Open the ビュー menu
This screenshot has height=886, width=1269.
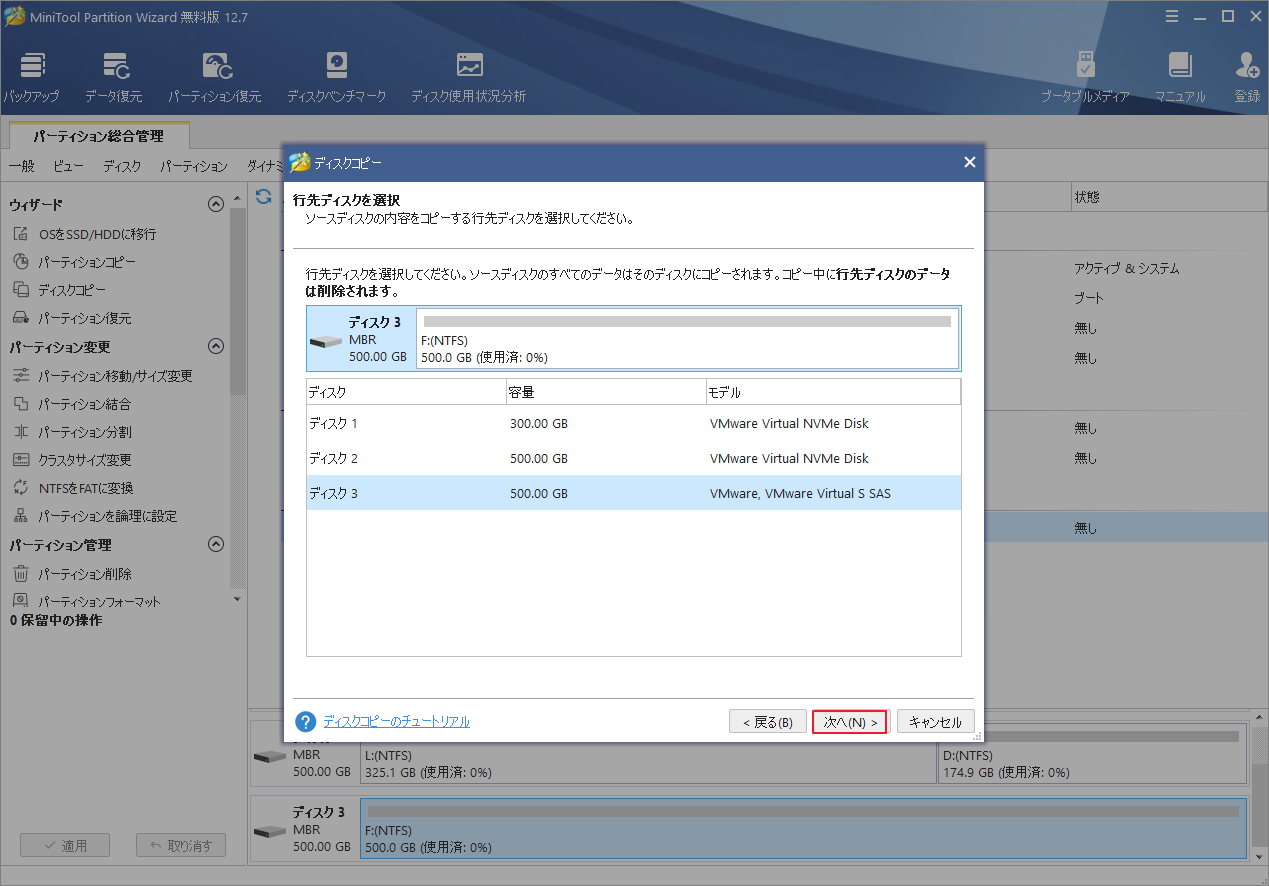pyautogui.click(x=67, y=166)
